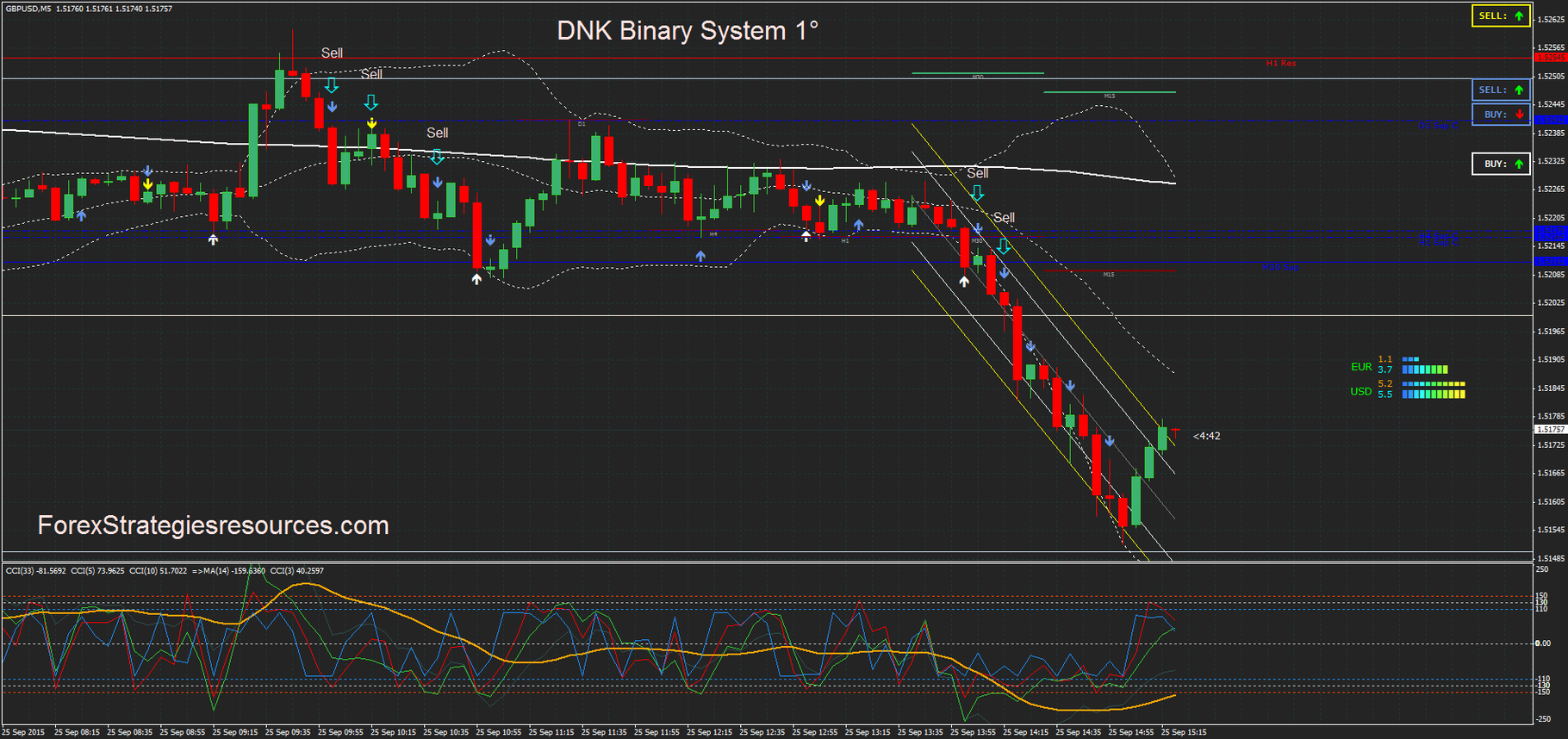Click the CCI(5) 73.9625 indicator label
Screen dimensions: 1568x739
(97, 571)
